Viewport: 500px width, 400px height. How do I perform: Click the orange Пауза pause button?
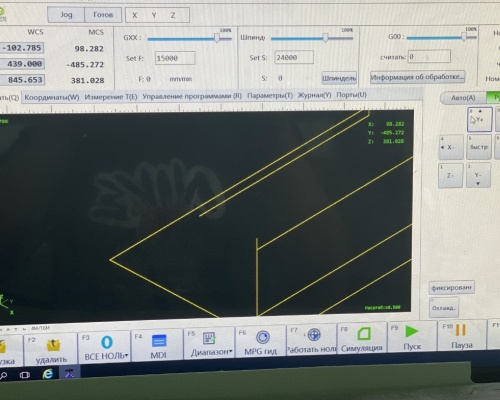[460, 330]
